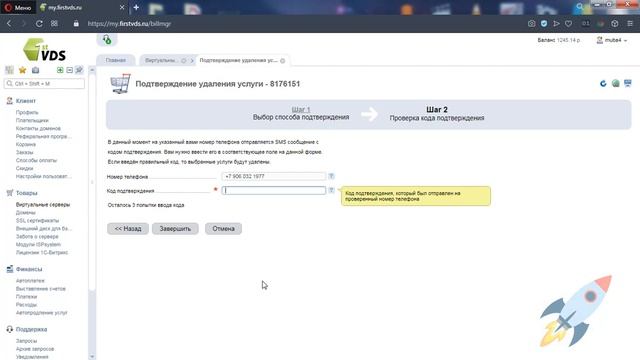Click the Отмена button
Viewport: 640px width, 360px height.
[223, 229]
